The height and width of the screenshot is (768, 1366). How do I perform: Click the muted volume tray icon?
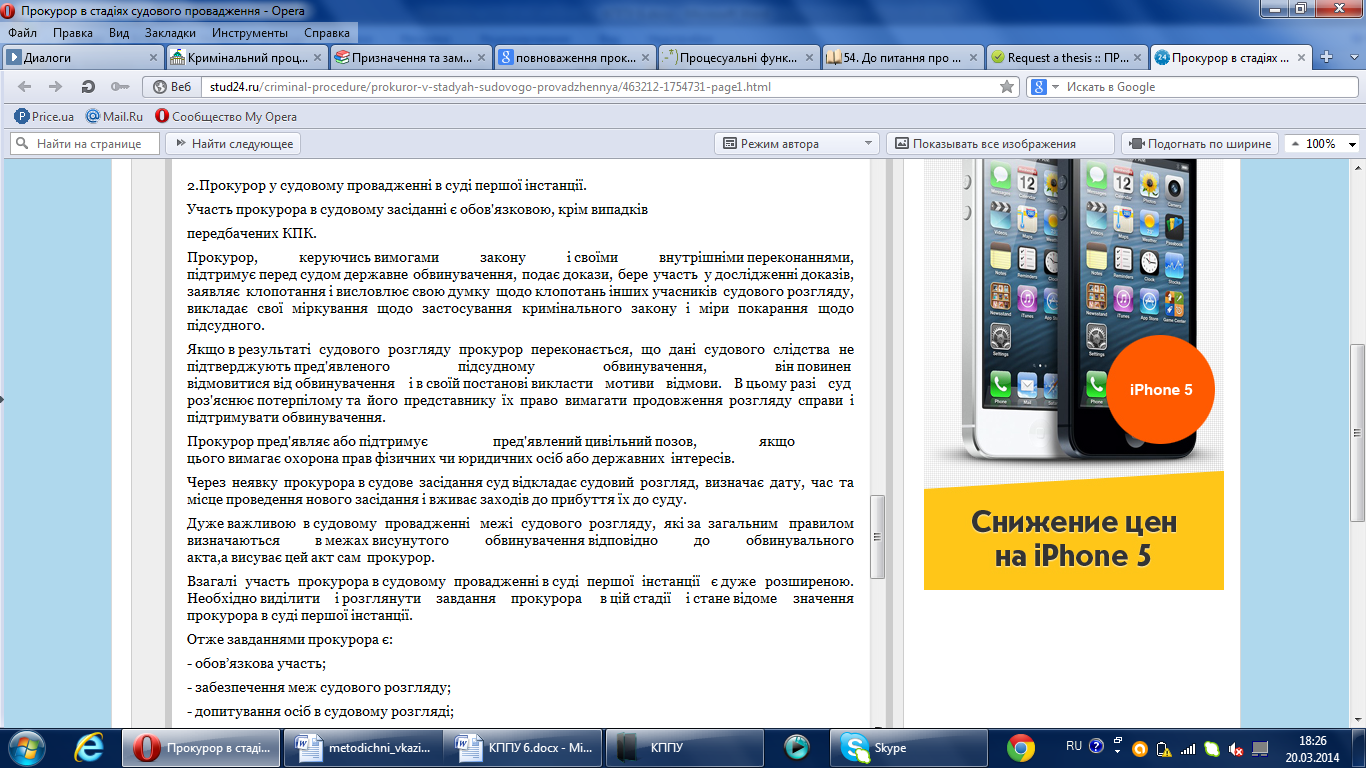pyautogui.click(x=1236, y=748)
